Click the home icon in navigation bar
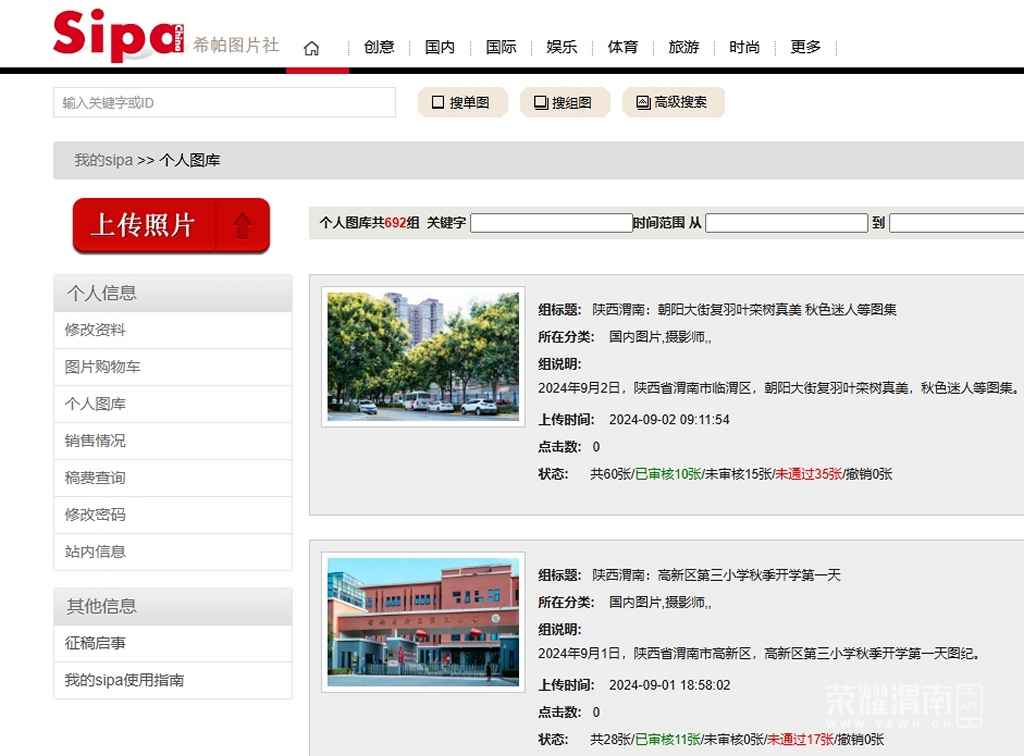Viewport: 1024px width, 756px height. pos(311,48)
